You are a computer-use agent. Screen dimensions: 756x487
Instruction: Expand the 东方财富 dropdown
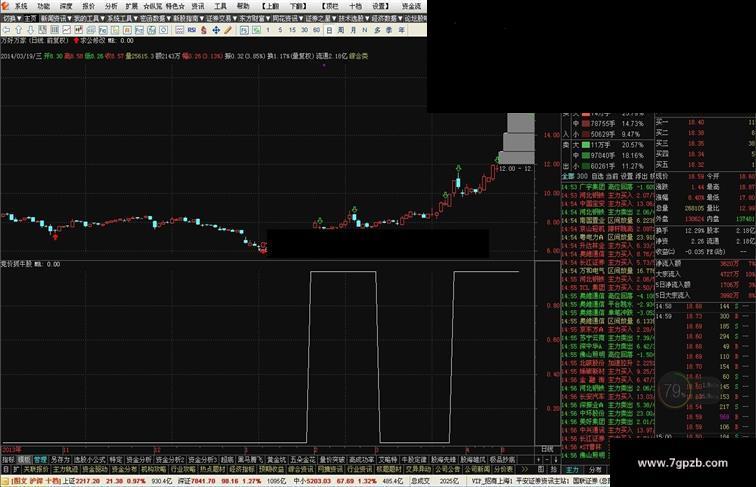pos(254,18)
